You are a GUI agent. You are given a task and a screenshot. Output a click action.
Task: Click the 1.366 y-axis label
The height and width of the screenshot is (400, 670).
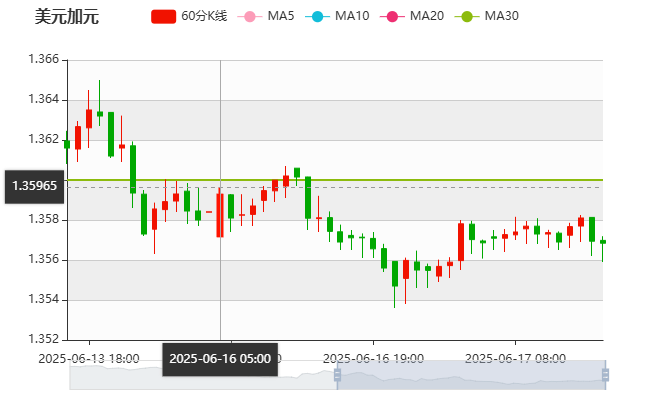point(44,59)
